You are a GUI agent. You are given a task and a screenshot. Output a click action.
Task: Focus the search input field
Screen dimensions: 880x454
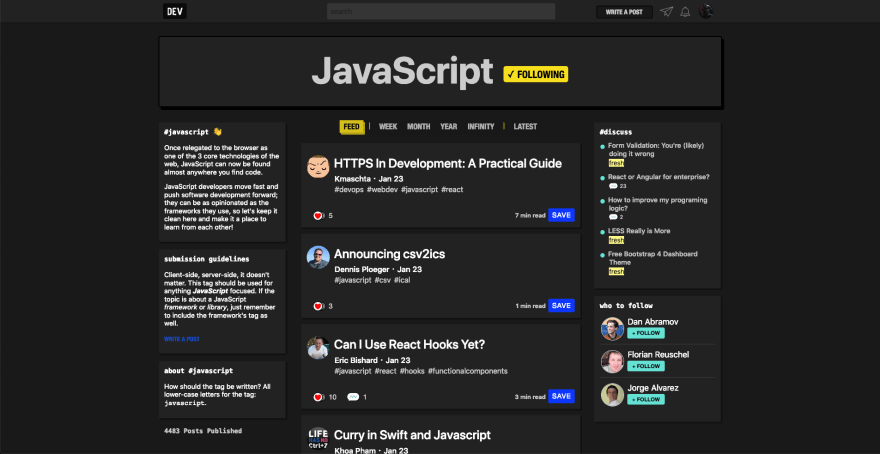441,11
